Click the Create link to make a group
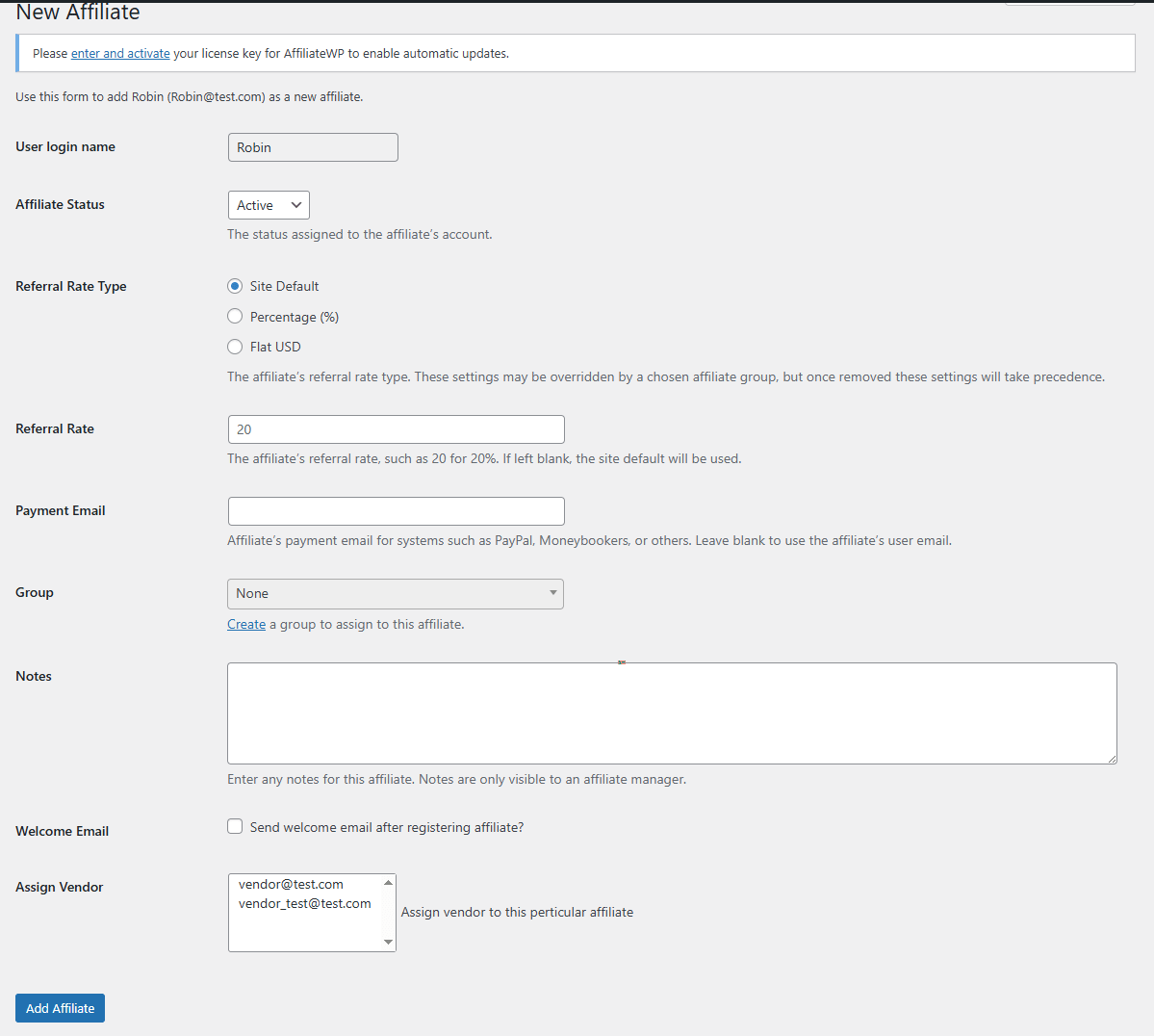Image resolution: width=1154 pixels, height=1036 pixels. (245, 624)
